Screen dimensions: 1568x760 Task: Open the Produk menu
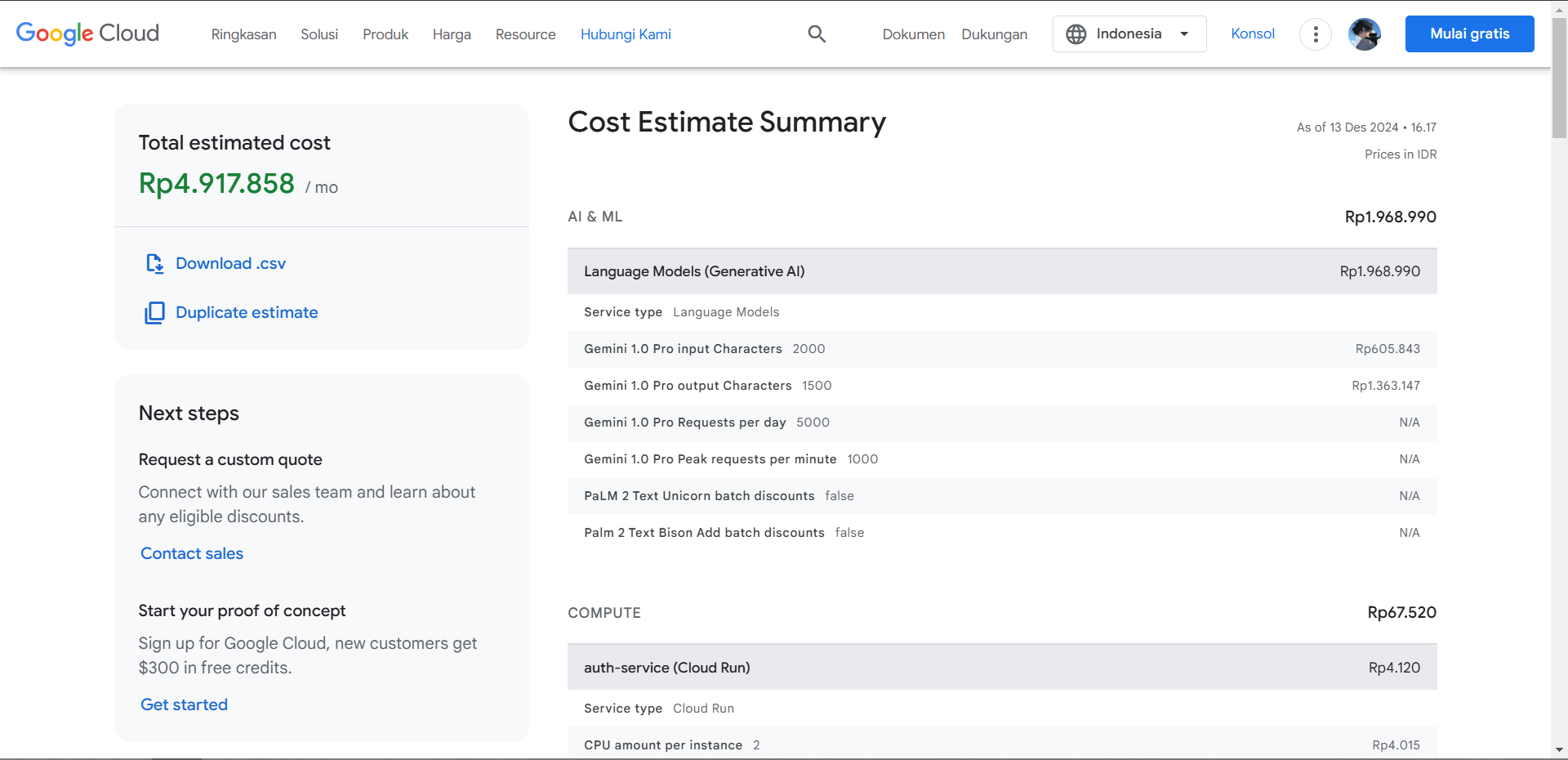[x=385, y=34]
